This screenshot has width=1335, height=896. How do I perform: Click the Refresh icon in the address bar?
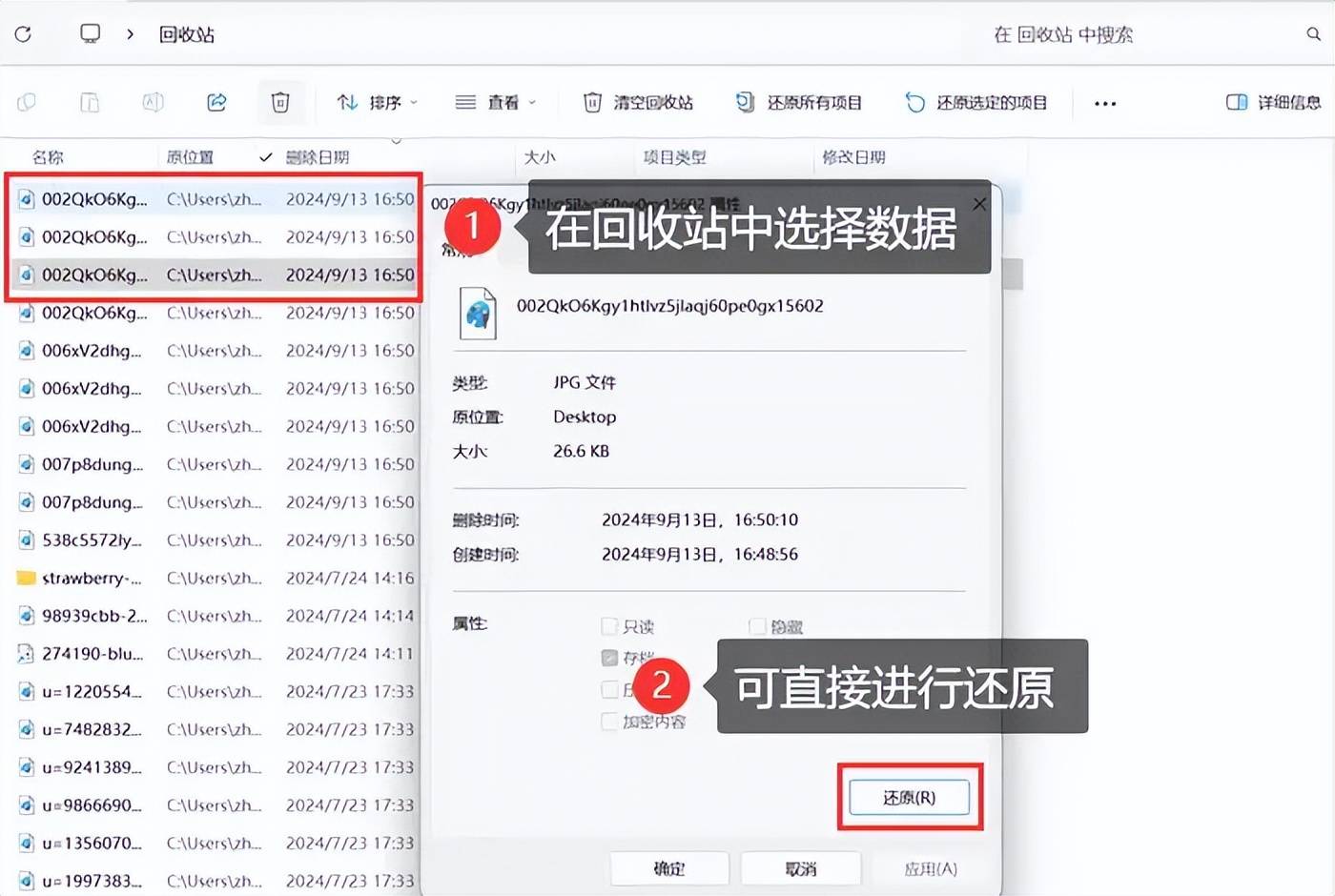(22, 33)
